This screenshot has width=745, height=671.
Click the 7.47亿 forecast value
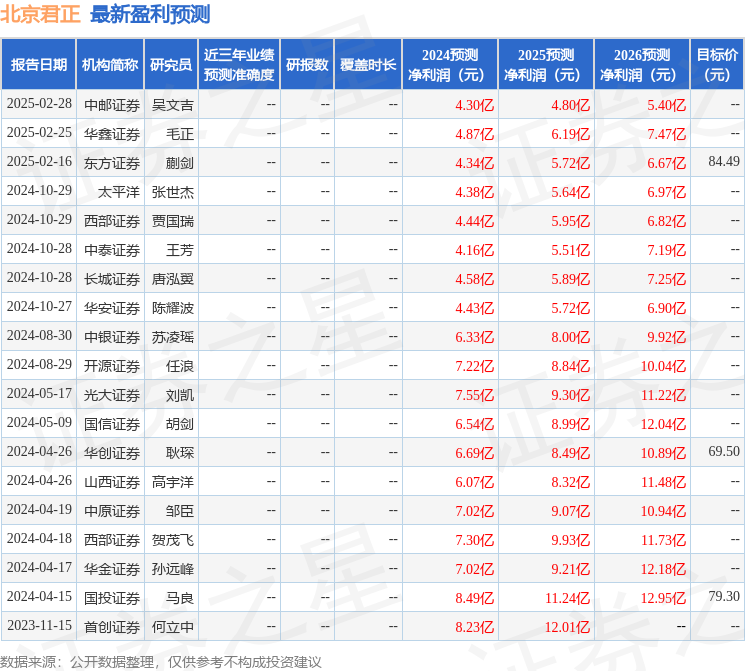pos(667,134)
